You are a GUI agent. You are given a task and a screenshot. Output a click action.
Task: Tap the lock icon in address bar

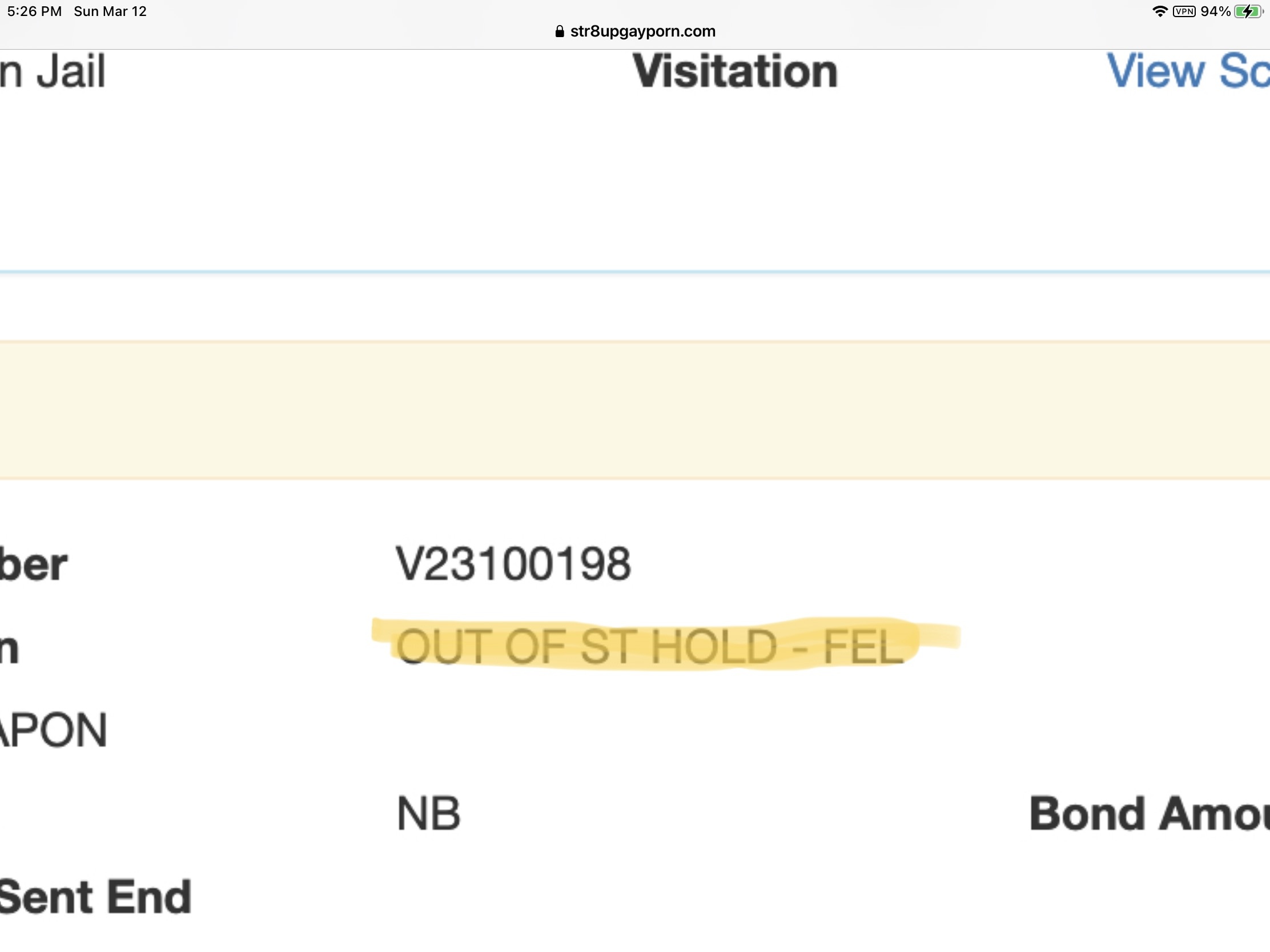559,31
